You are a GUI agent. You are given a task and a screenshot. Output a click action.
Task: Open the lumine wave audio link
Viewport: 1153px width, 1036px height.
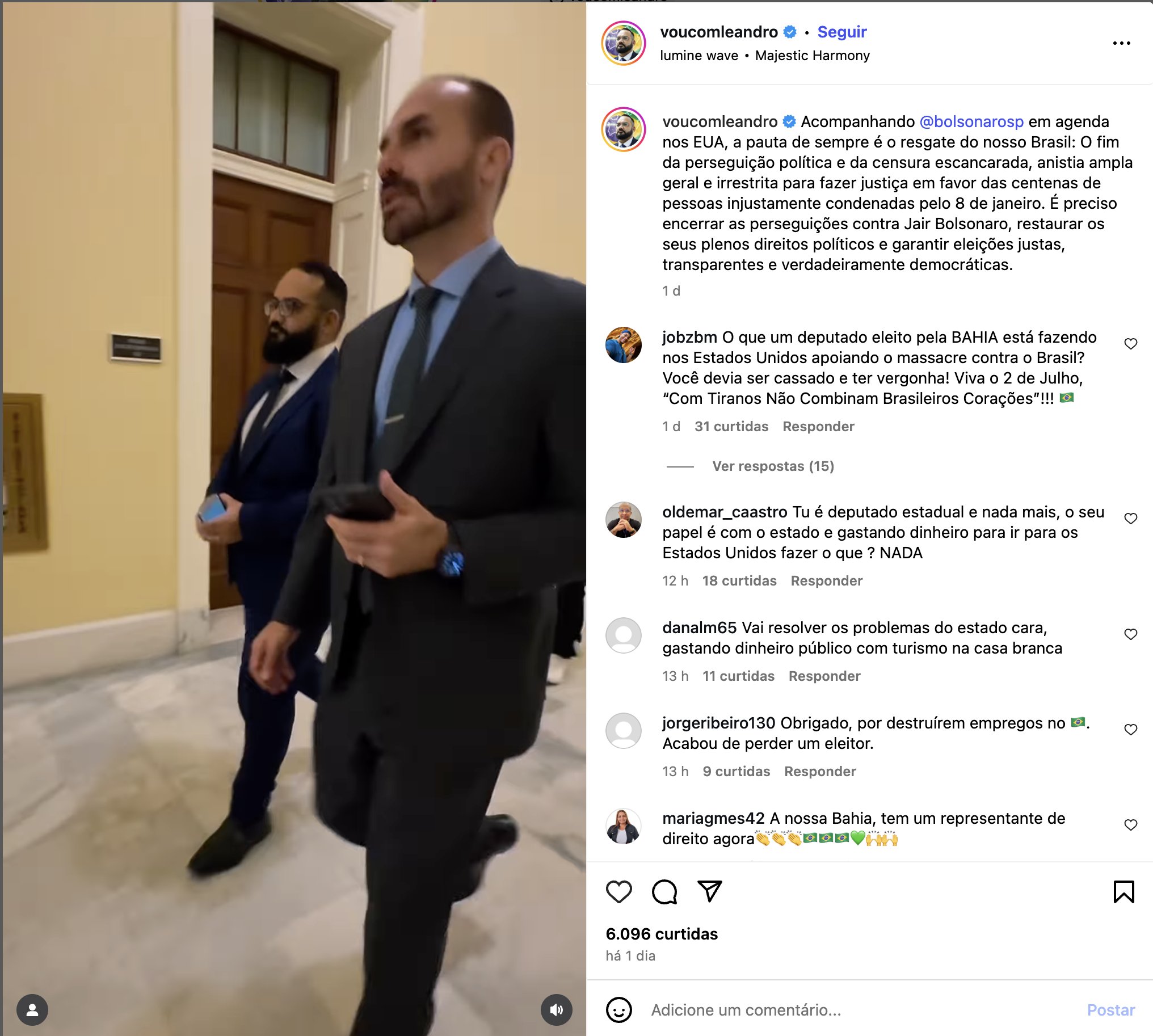pos(698,56)
